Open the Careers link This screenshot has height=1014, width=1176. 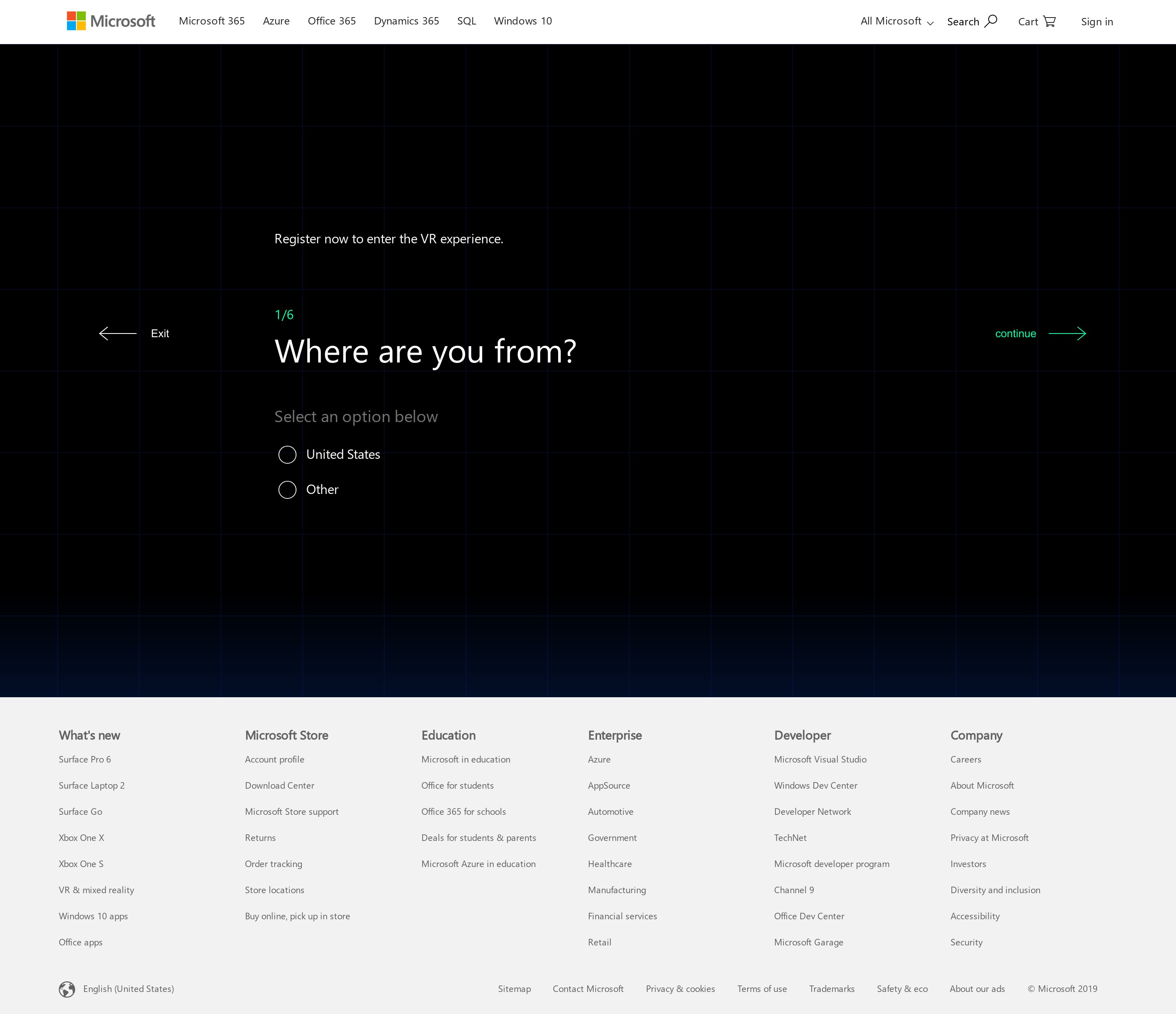(965, 759)
